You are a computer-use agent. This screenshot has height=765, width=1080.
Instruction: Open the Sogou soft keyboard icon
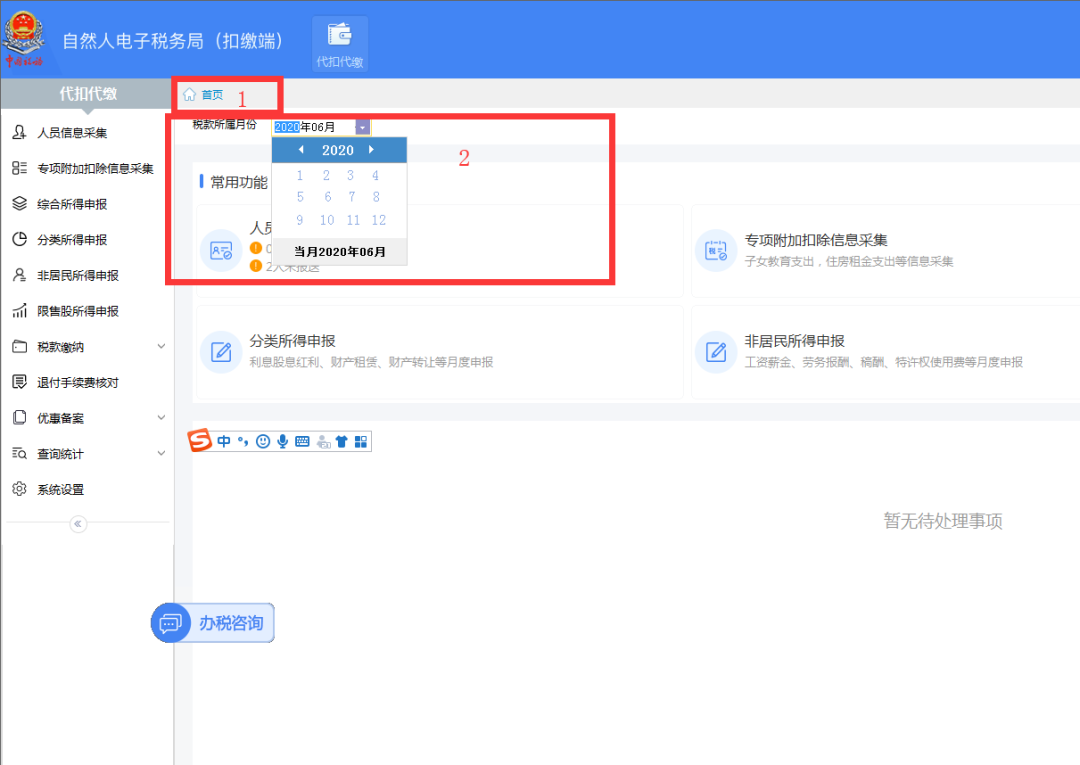click(x=301, y=441)
